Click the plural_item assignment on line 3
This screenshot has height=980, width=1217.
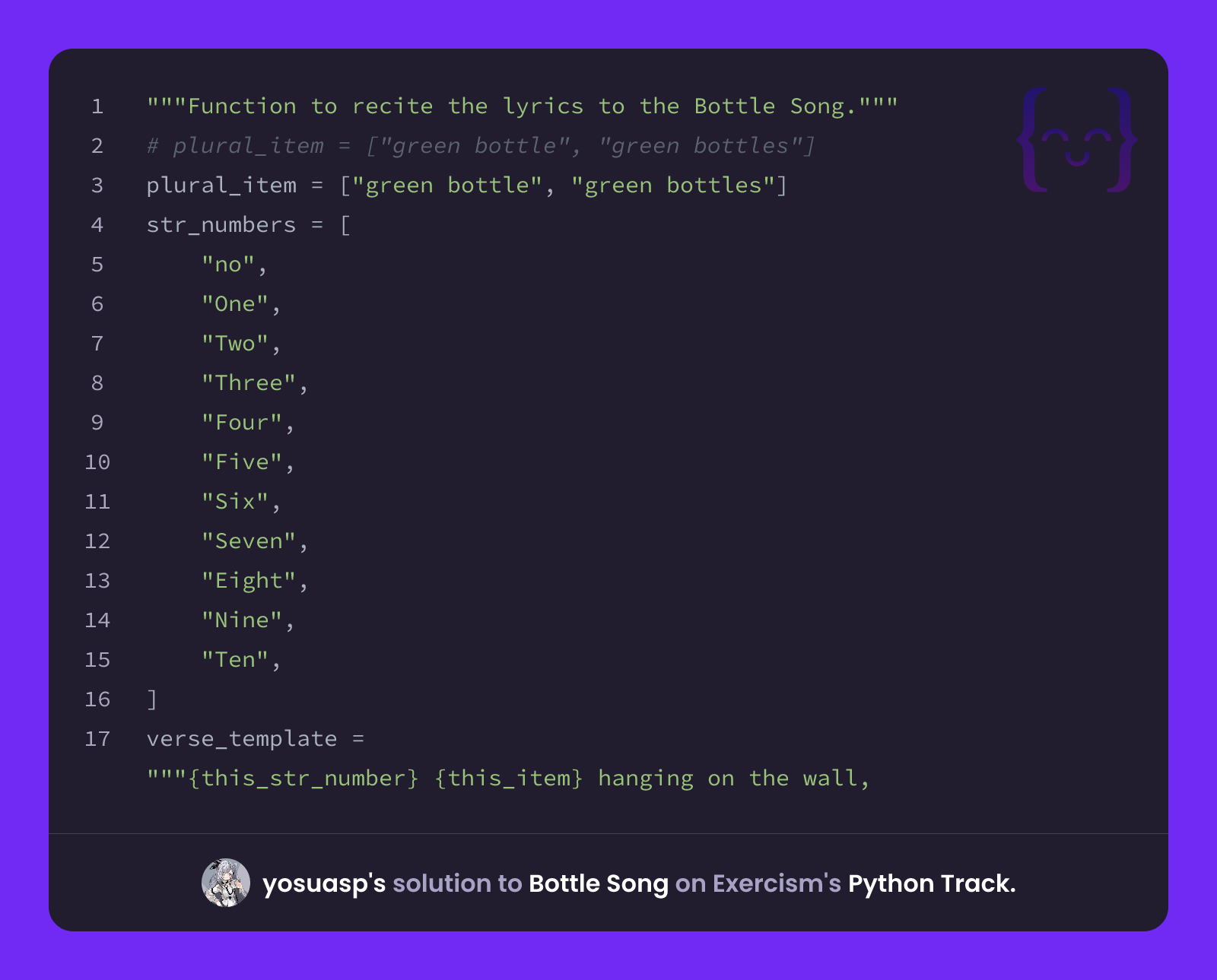tap(467, 186)
